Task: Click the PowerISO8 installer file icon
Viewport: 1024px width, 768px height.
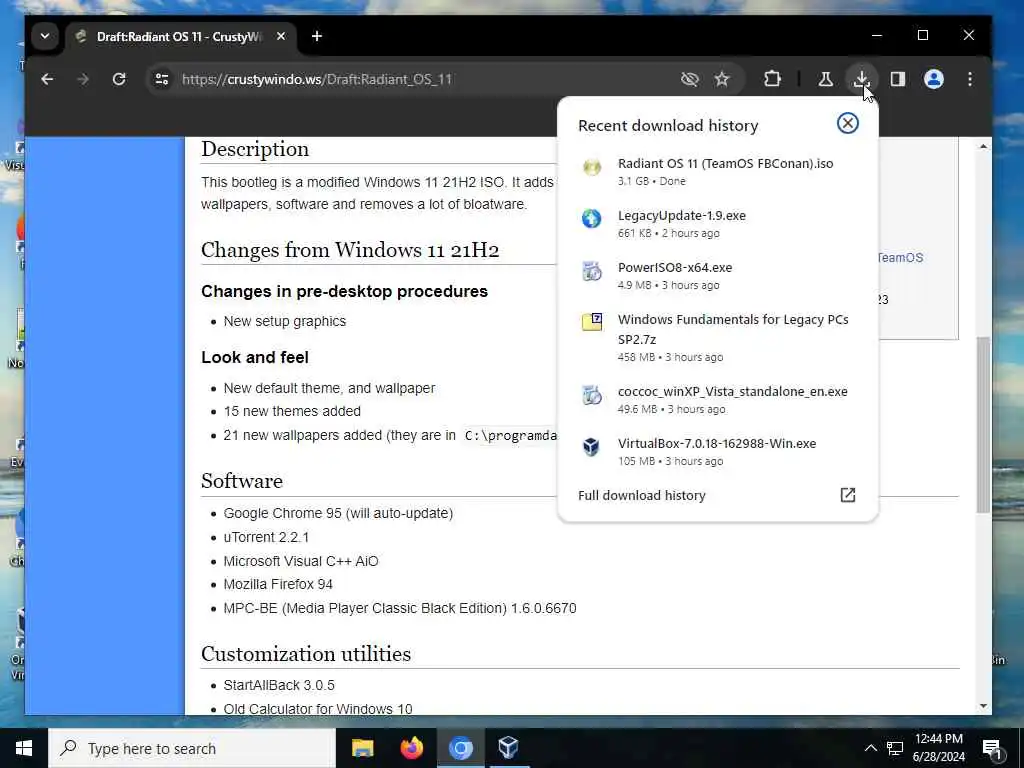Action: click(x=592, y=270)
